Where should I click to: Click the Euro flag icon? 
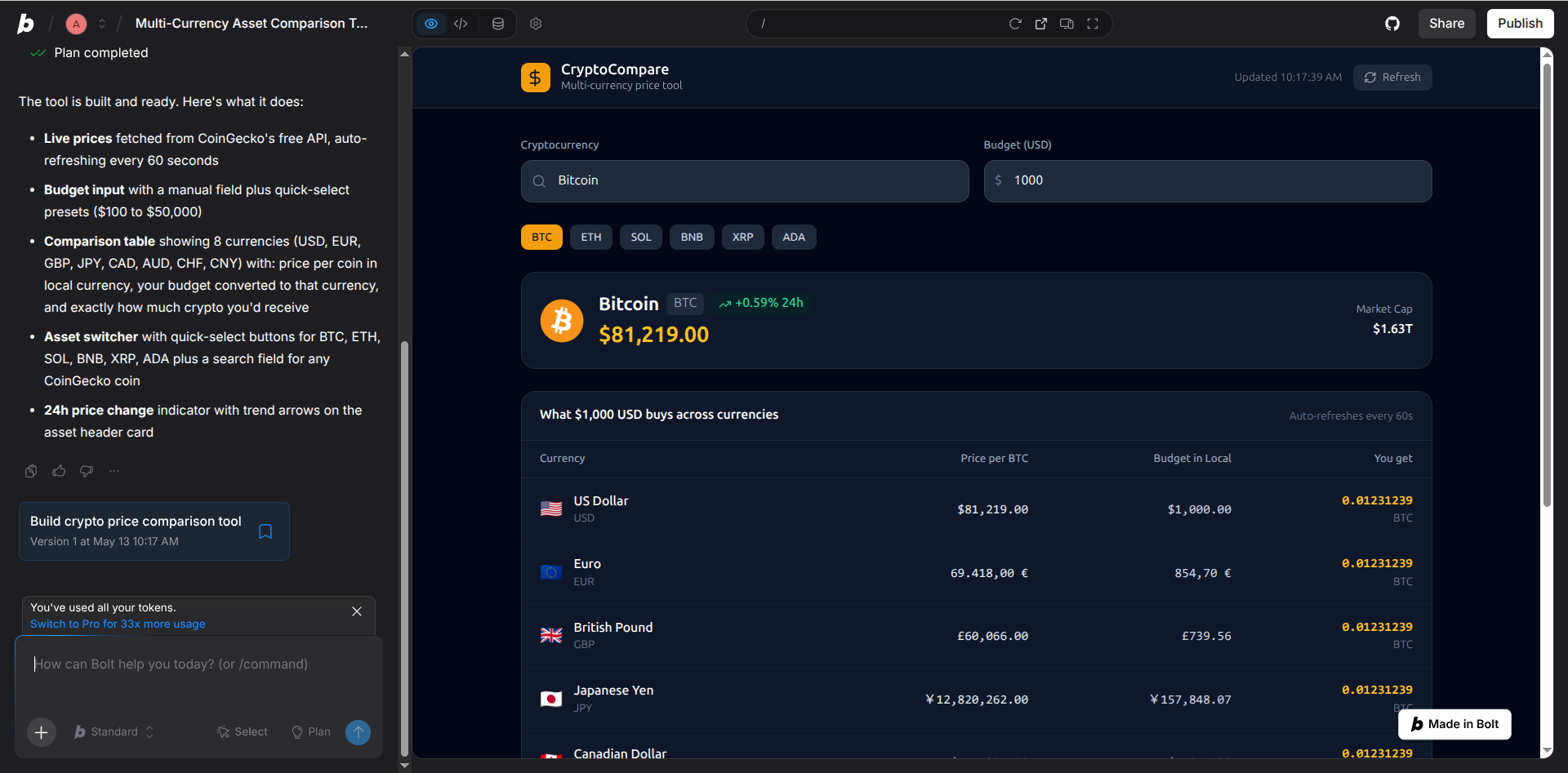click(x=551, y=572)
